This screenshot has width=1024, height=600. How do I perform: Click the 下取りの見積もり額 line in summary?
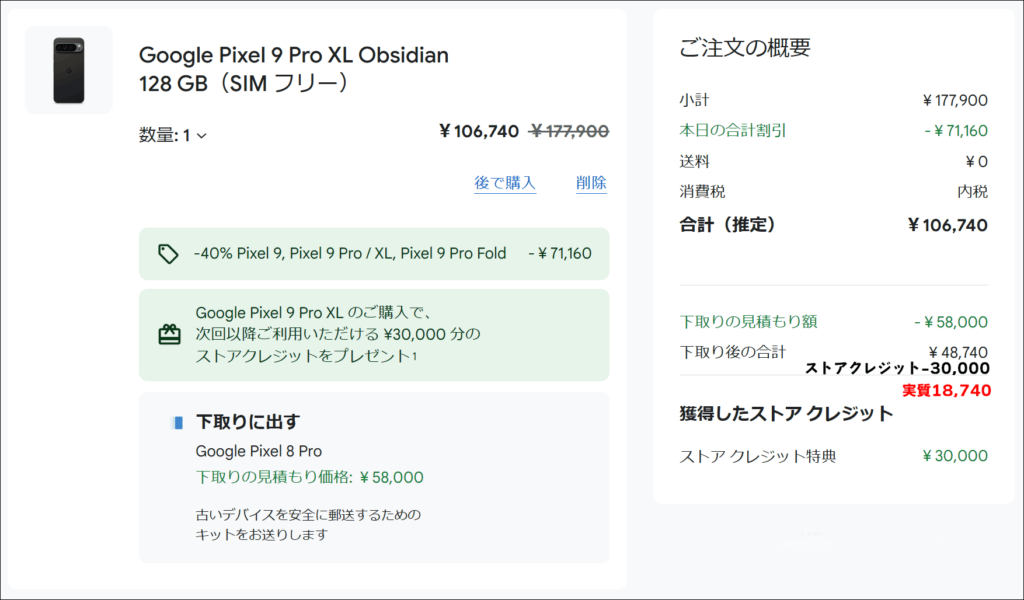click(833, 322)
